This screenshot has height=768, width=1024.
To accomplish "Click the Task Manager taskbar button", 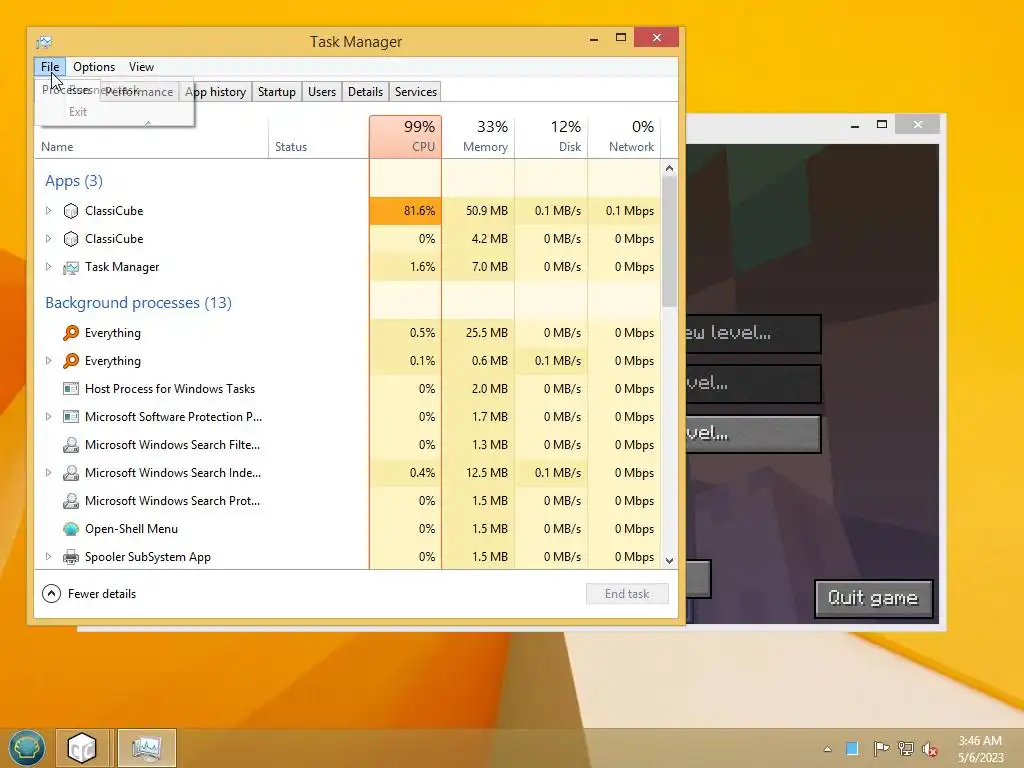I will [x=147, y=748].
